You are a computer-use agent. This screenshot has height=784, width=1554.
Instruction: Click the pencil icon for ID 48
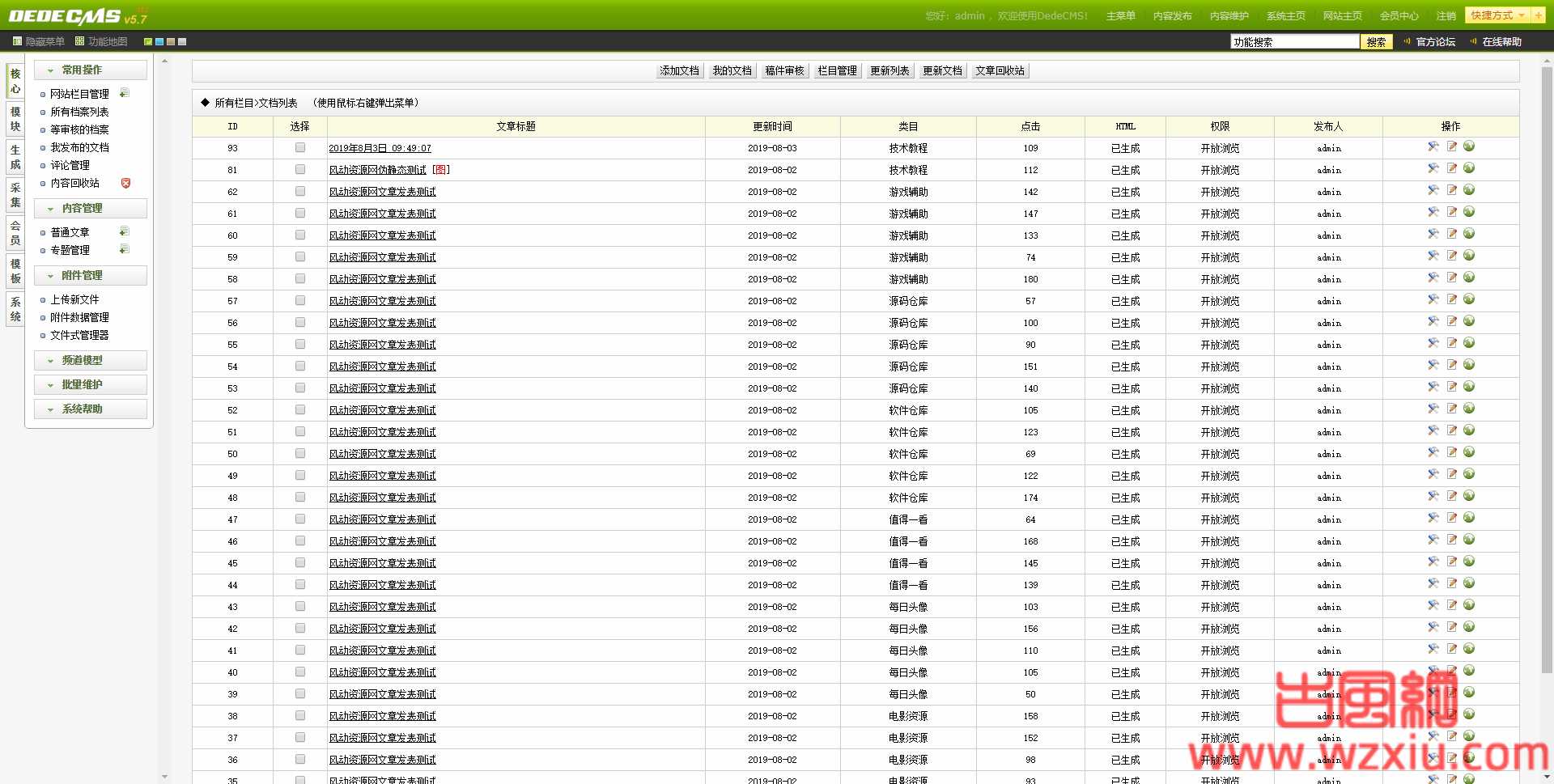(x=1452, y=496)
